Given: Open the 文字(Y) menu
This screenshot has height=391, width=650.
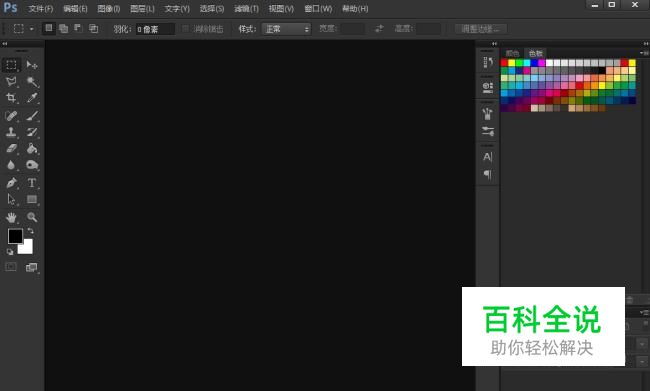Looking at the screenshot, I should click(177, 9).
